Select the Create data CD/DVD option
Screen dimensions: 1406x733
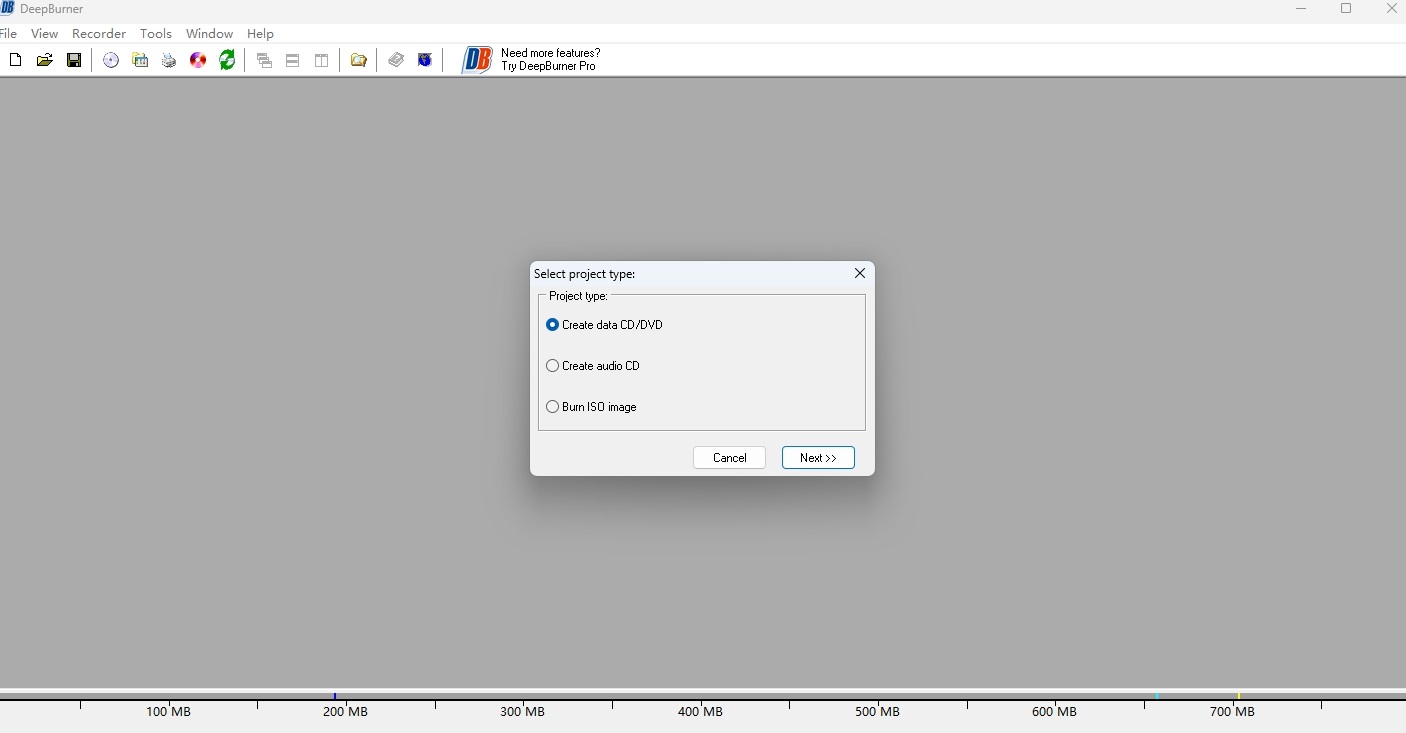[553, 325]
